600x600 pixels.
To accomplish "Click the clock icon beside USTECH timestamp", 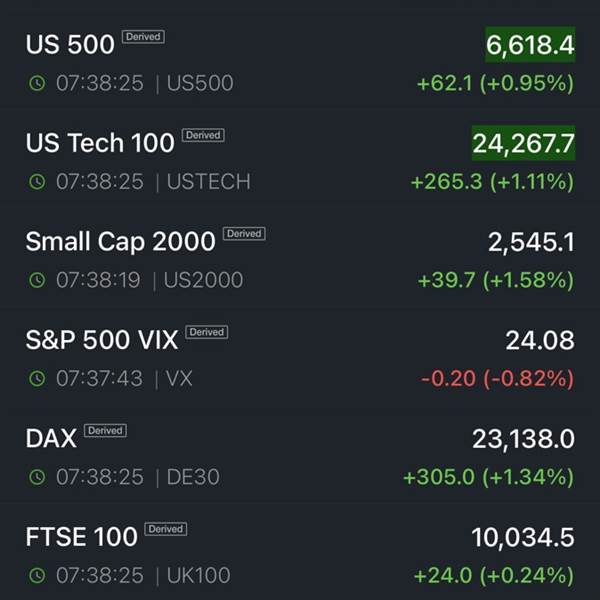I will pyautogui.click(x=37, y=182).
